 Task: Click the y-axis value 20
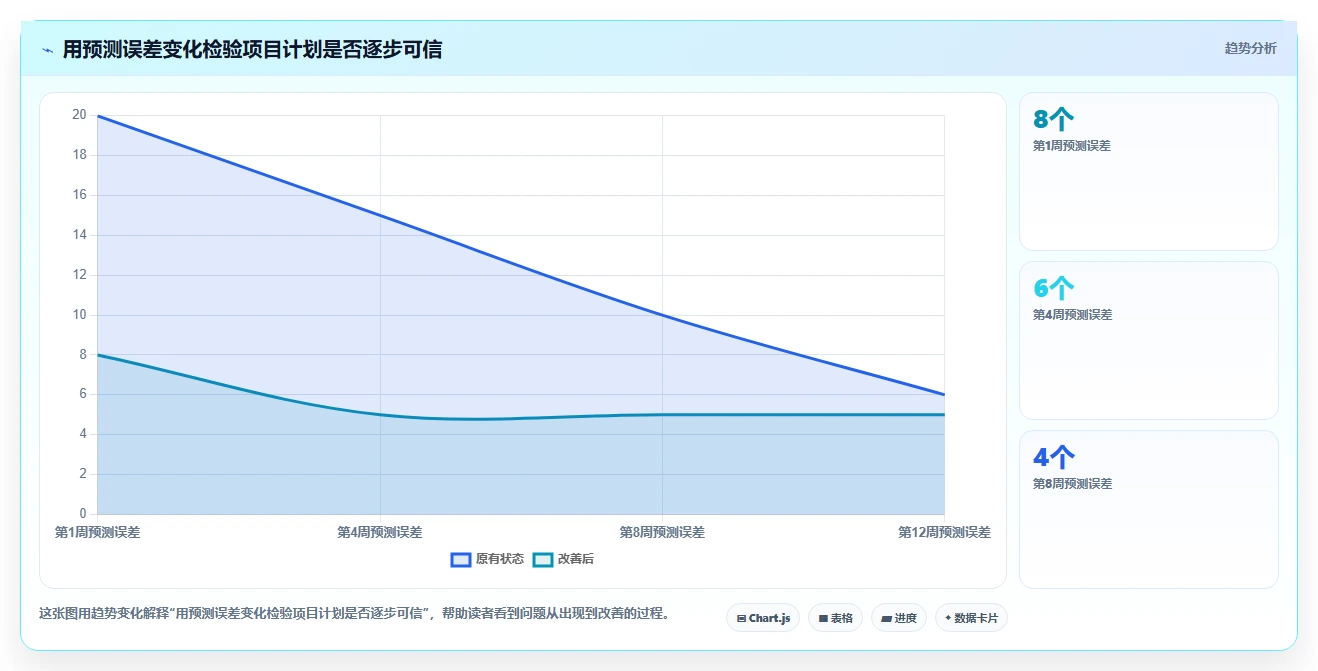pos(79,115)
